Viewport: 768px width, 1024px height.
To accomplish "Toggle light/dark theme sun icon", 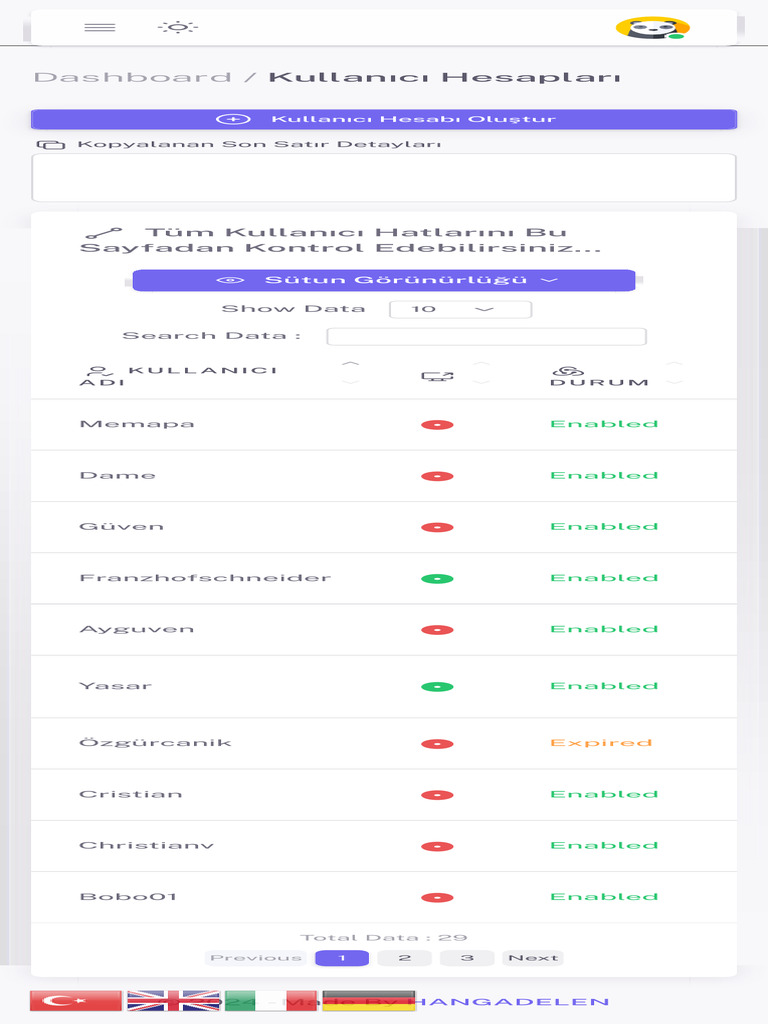I will tap(178, 27).
